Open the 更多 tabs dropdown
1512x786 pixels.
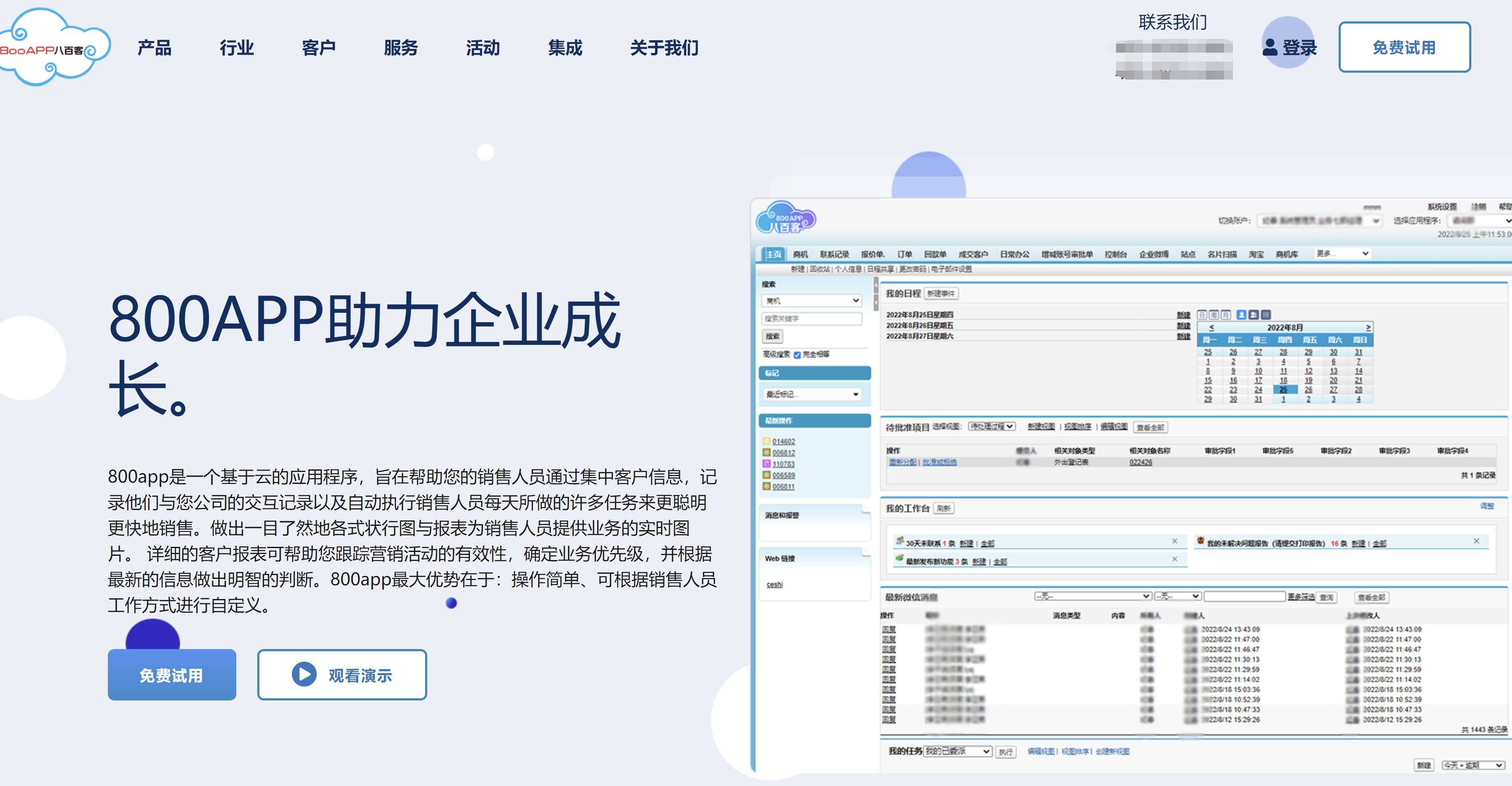click(1343, 253)
